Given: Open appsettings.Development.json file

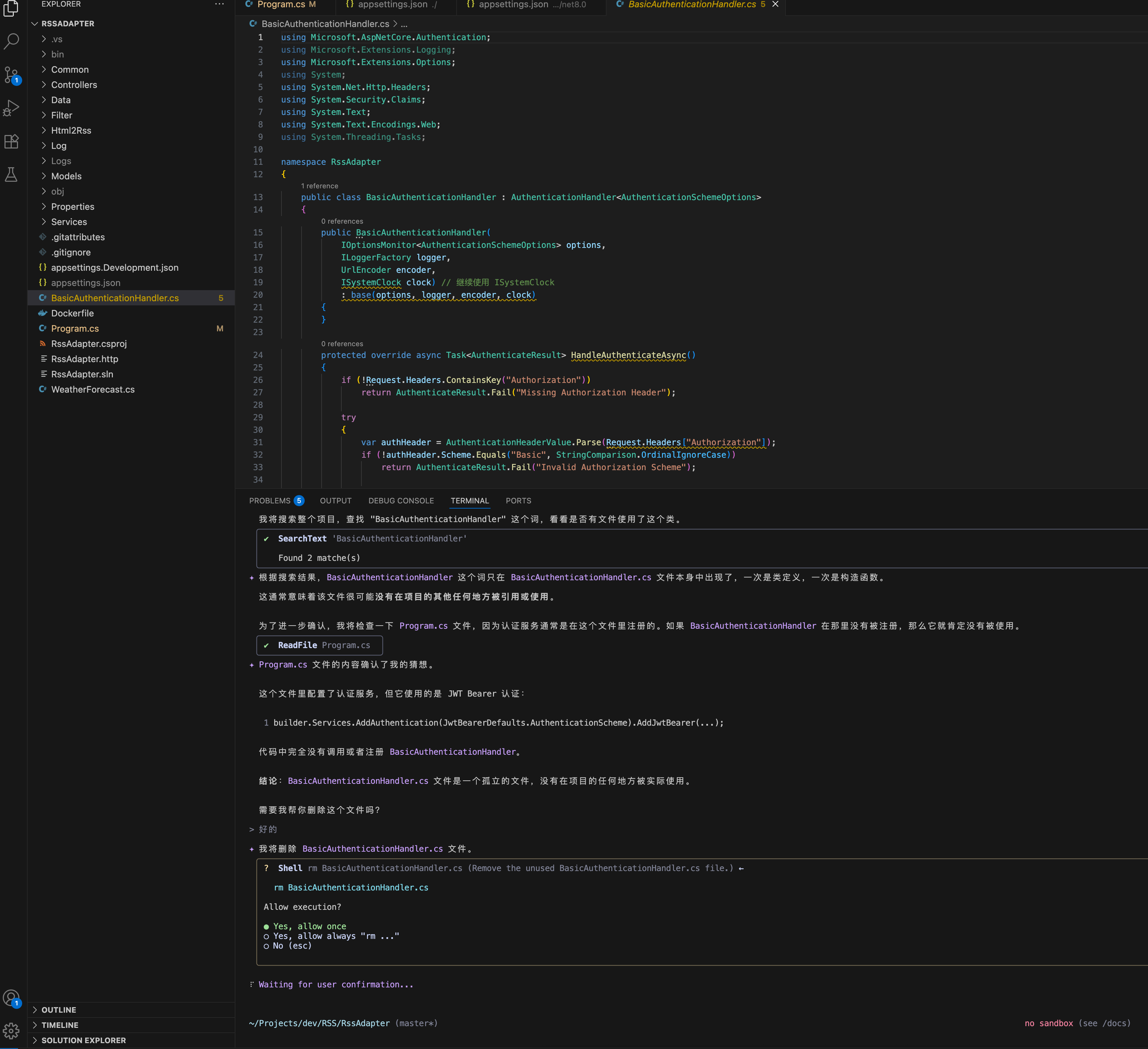Looking at the screenshot, I should [131, 268].
